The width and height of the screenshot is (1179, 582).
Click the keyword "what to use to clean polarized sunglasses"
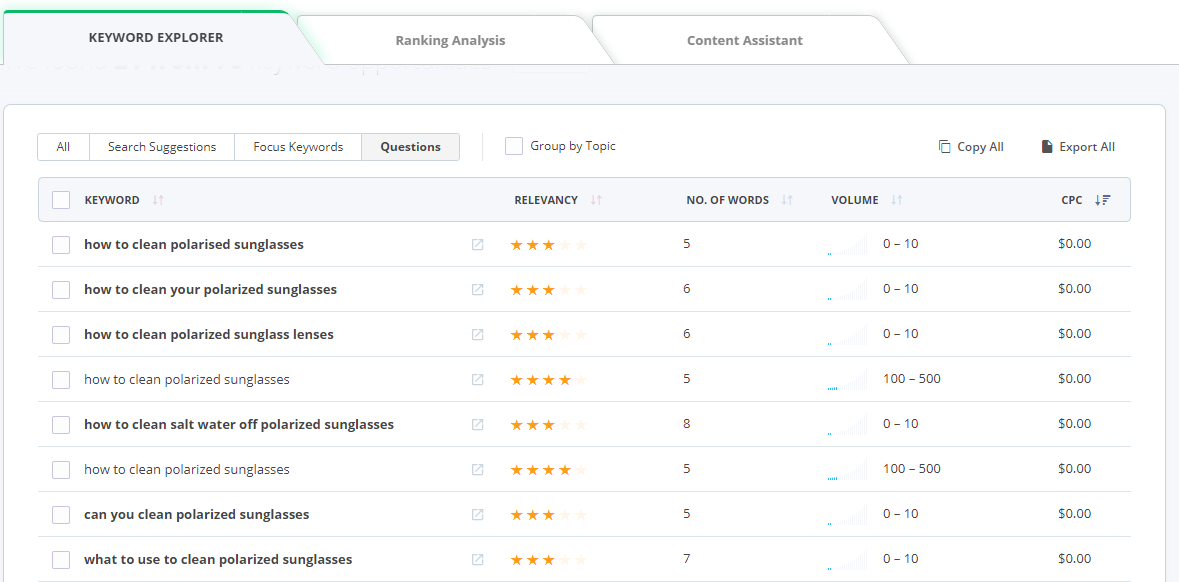[x=219, y=558]
